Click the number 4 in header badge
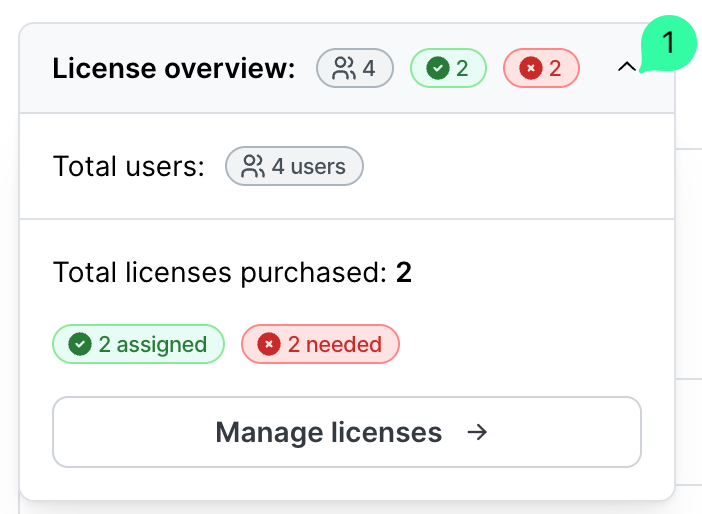Image resolution: width=702 pixels, height=514 pixels. pos(369,68)
